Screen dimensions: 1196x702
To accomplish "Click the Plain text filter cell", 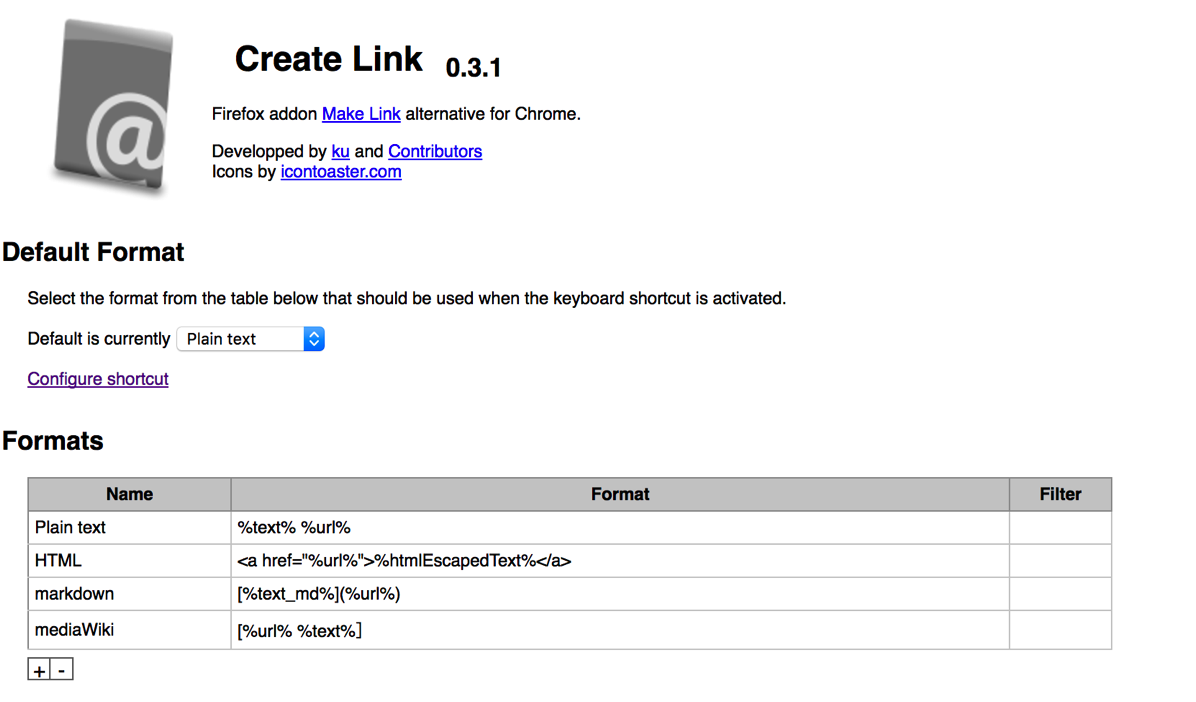I will click(1060, 528).
